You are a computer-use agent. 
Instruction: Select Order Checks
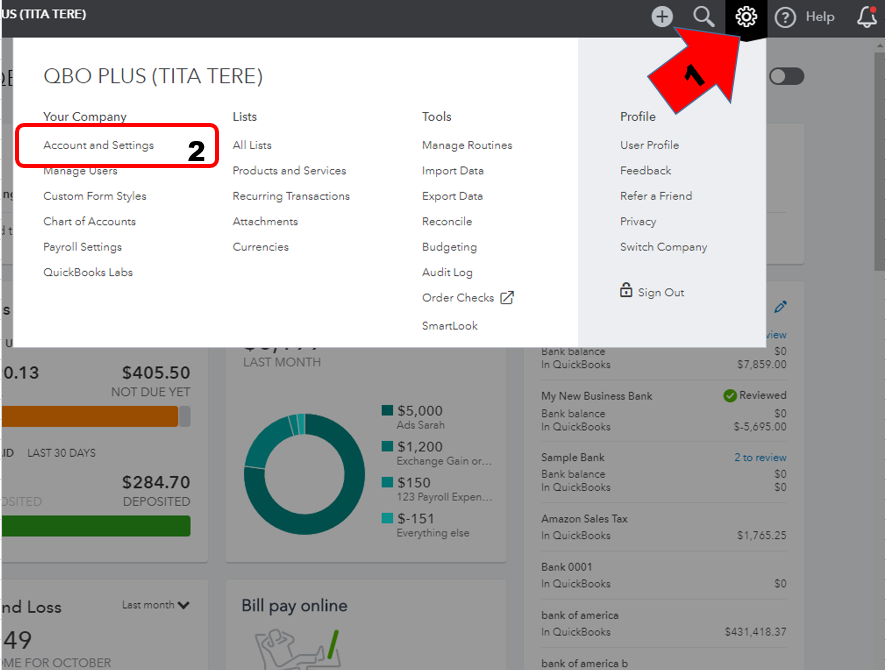(458, 298)
